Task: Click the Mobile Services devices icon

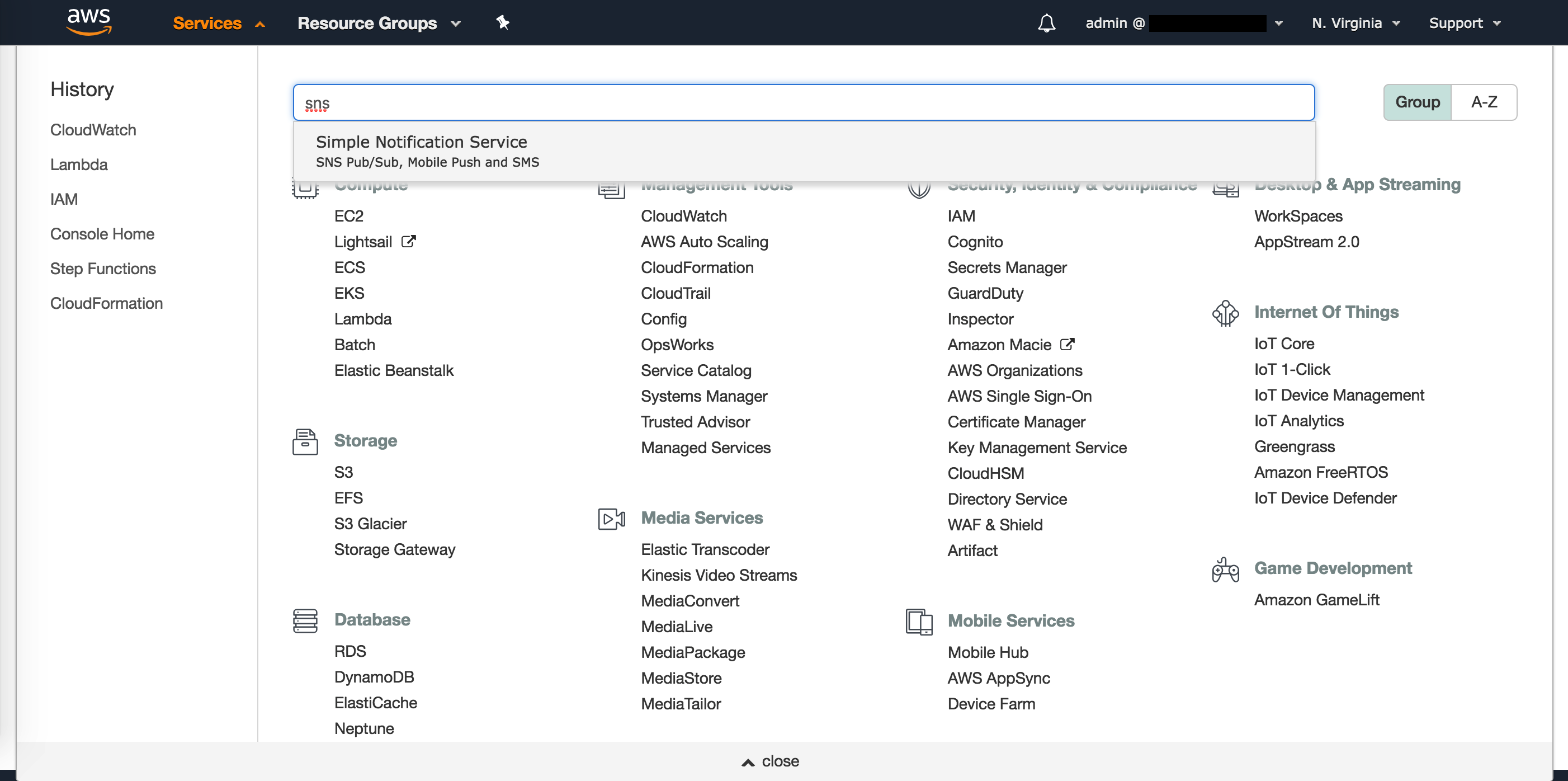Action: click(919, 622)
